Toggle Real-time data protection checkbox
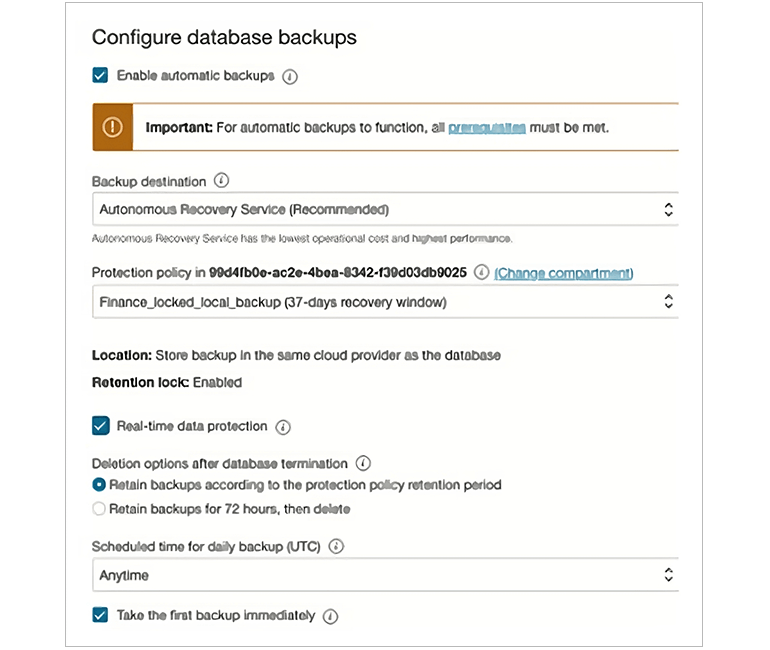The height and width of the screenshot is (650, 770). (101, 426)
